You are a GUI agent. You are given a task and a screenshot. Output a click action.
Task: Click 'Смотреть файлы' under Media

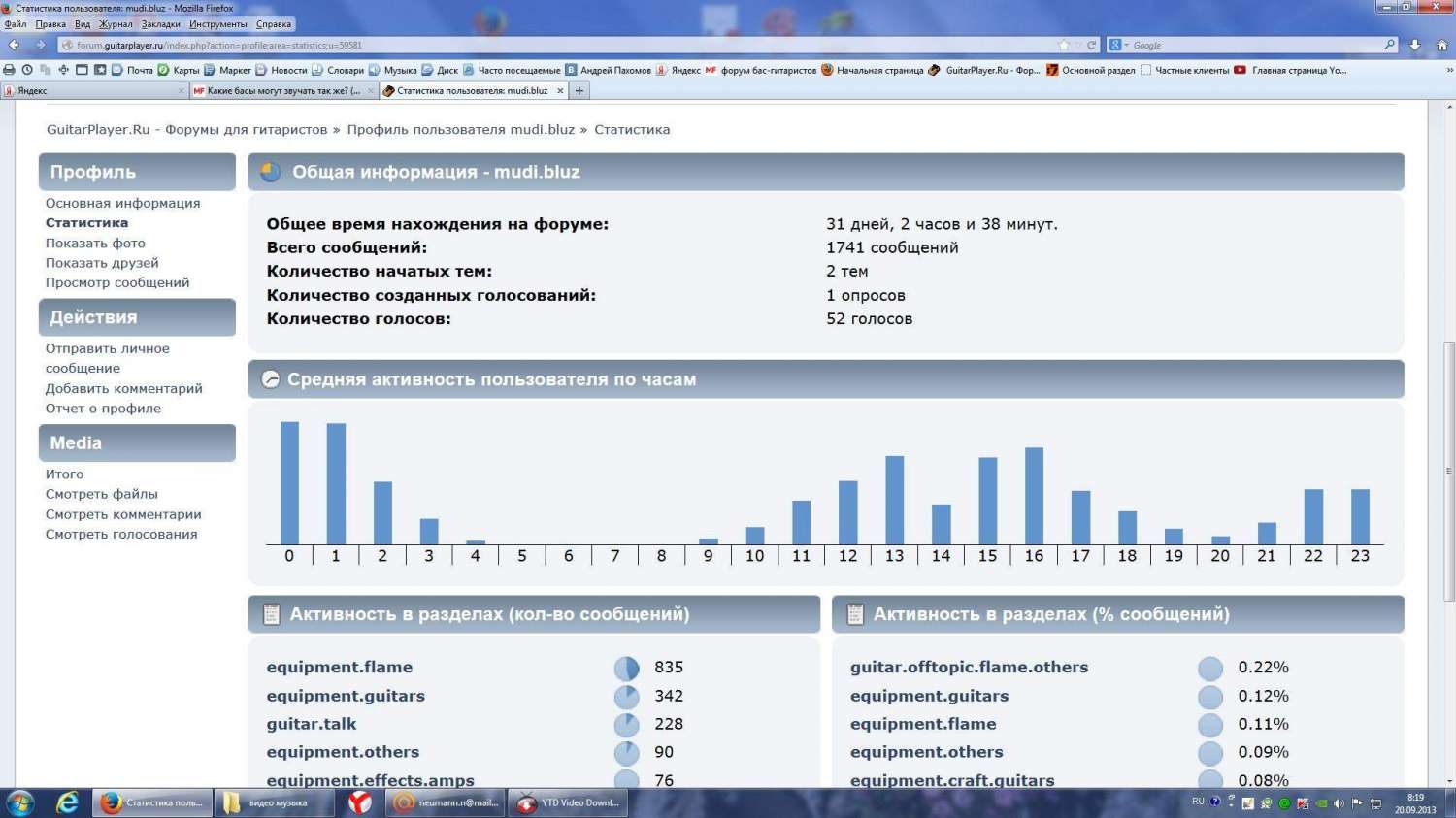point(102,494)
